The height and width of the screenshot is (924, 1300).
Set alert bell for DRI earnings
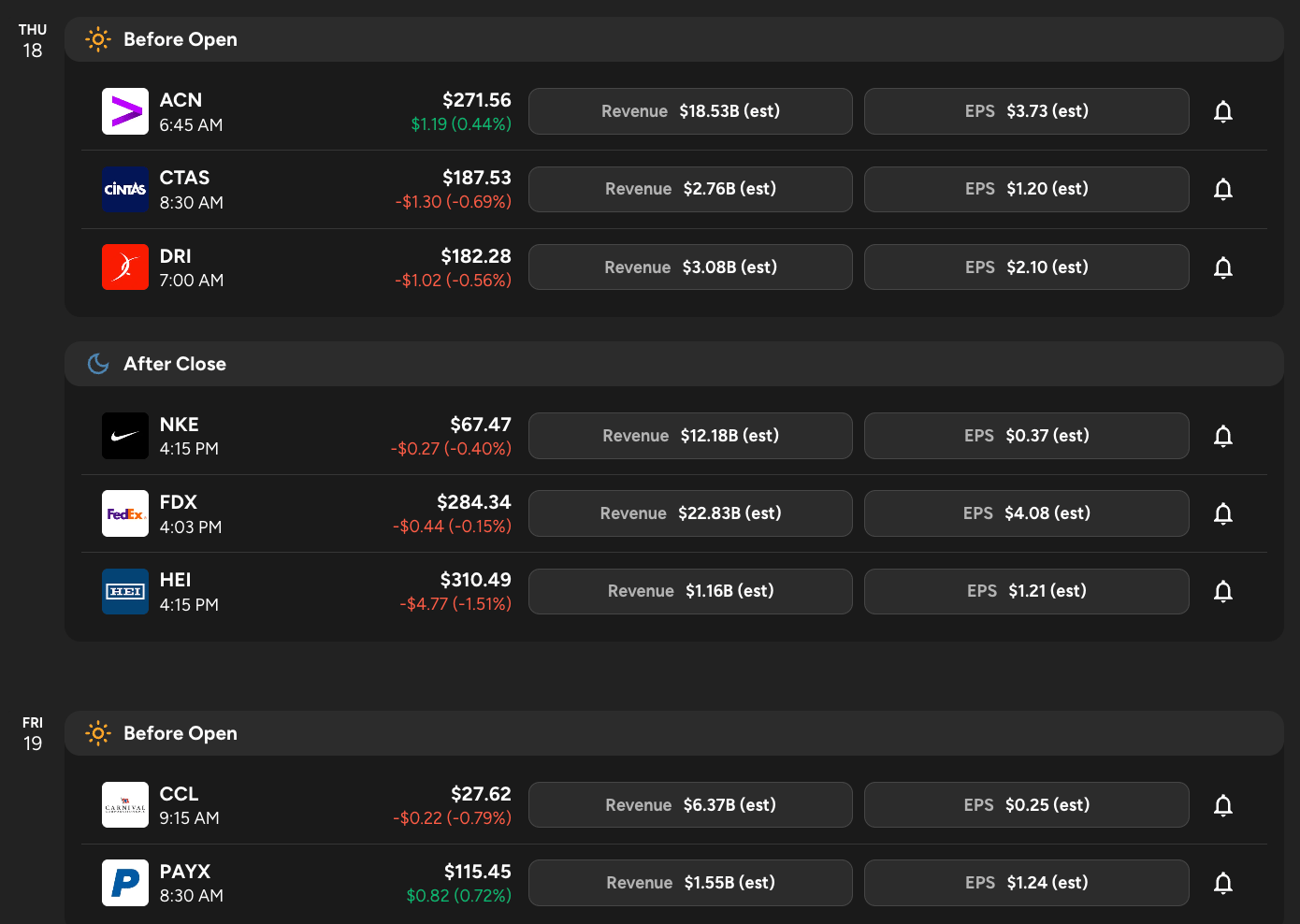(x=1222, y=267)
